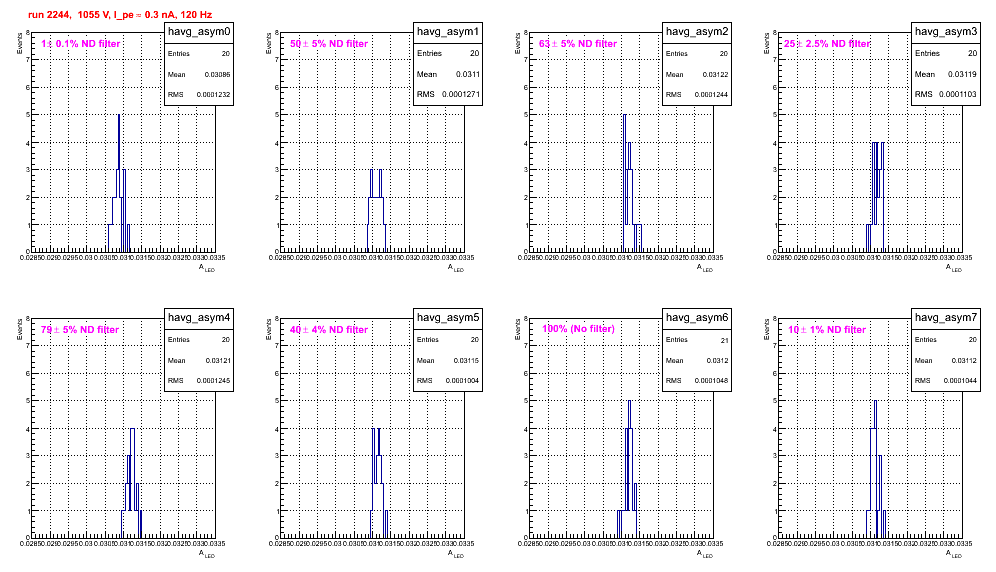Click the Mean row label in havg_asym4 box
996x572 pixels.
coord(177,360)
